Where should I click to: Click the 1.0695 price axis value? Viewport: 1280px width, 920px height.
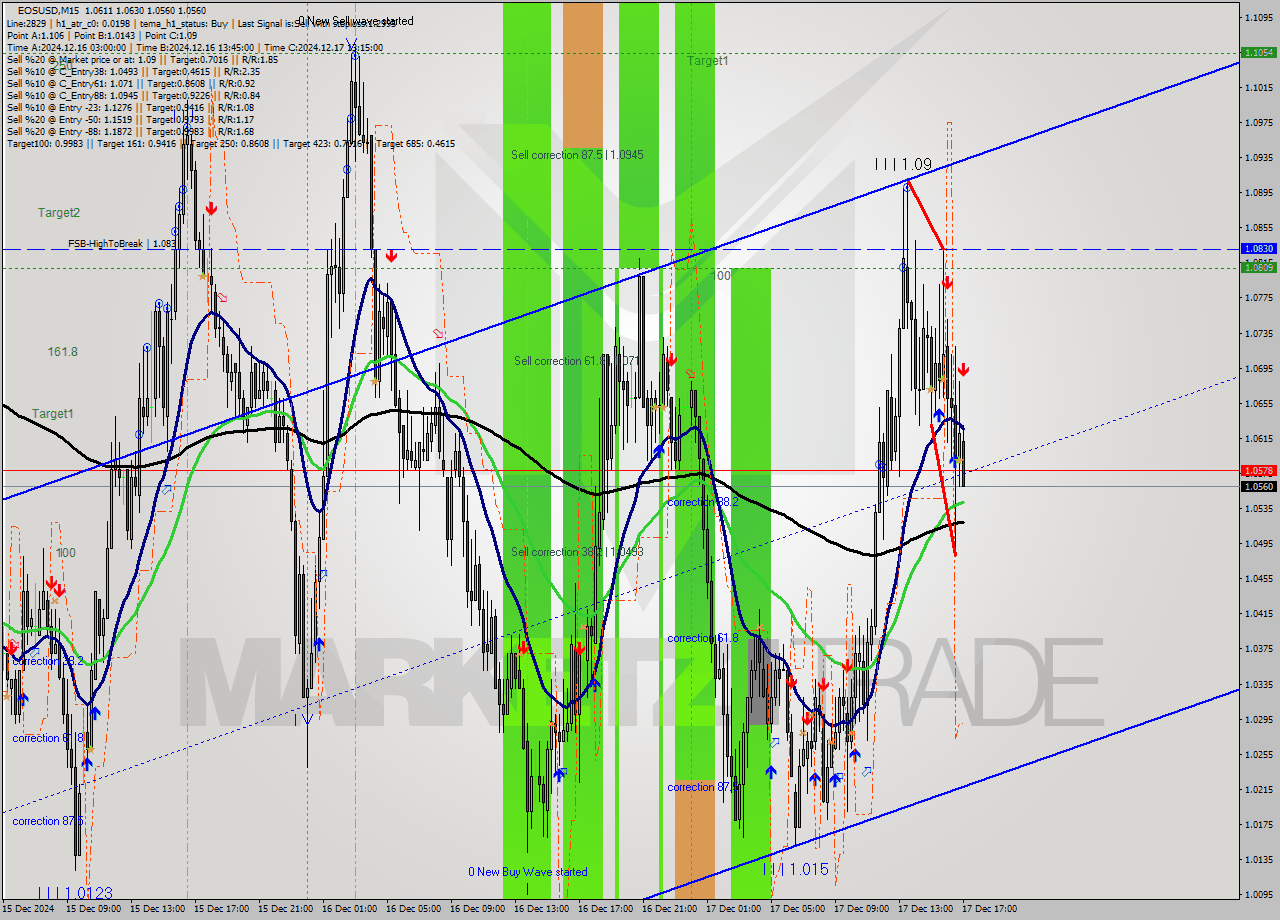(1258, 368)
